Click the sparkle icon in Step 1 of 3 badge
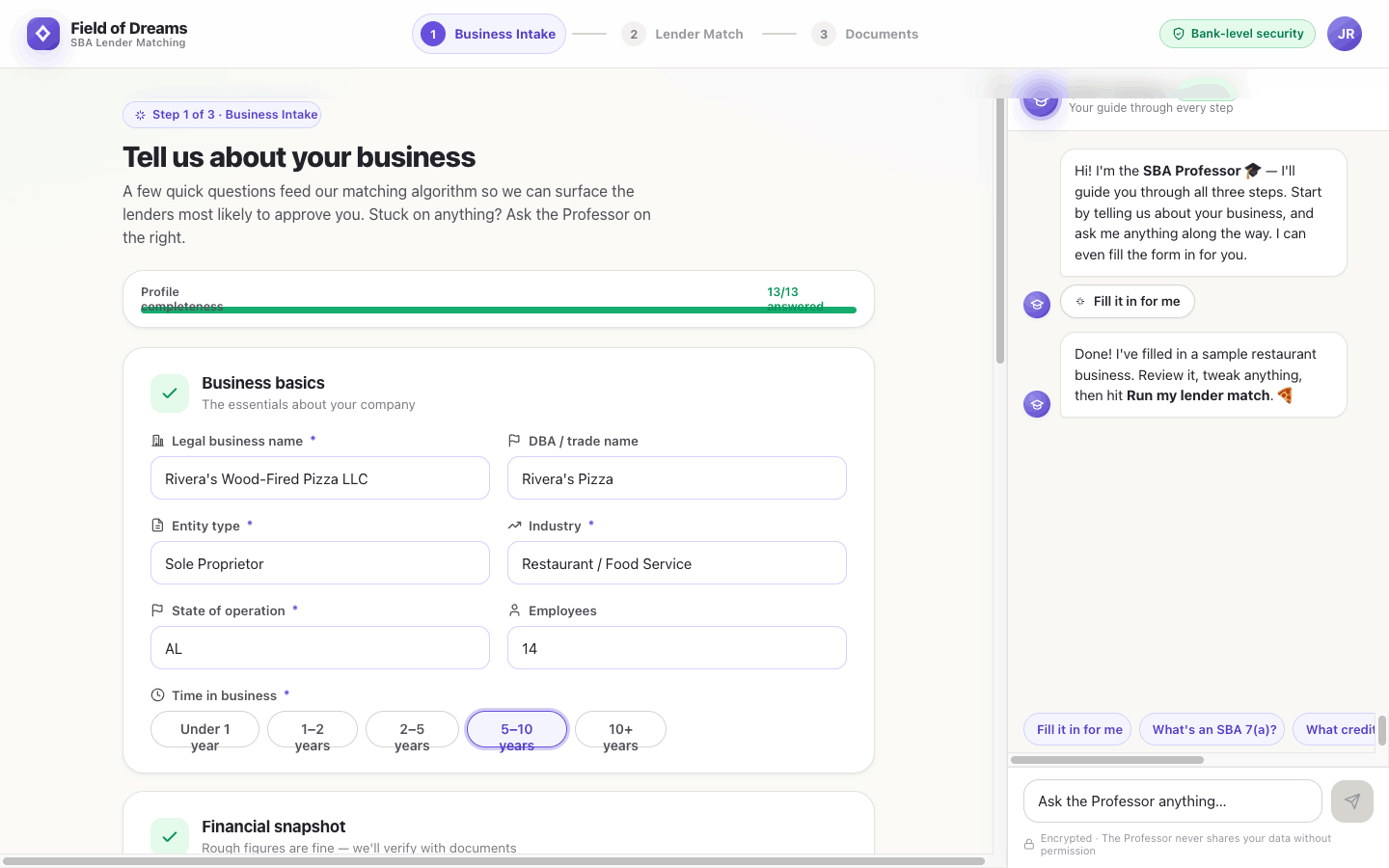The image size is (1389, 868). 140,115
